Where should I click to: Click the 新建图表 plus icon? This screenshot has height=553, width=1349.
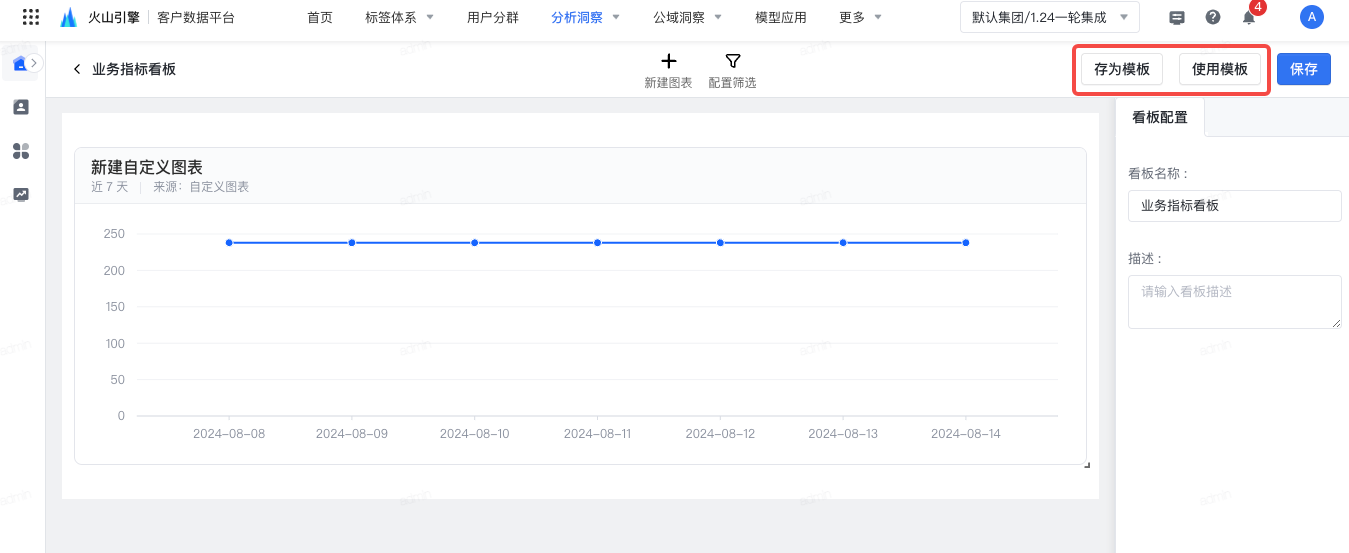[669, 62]
